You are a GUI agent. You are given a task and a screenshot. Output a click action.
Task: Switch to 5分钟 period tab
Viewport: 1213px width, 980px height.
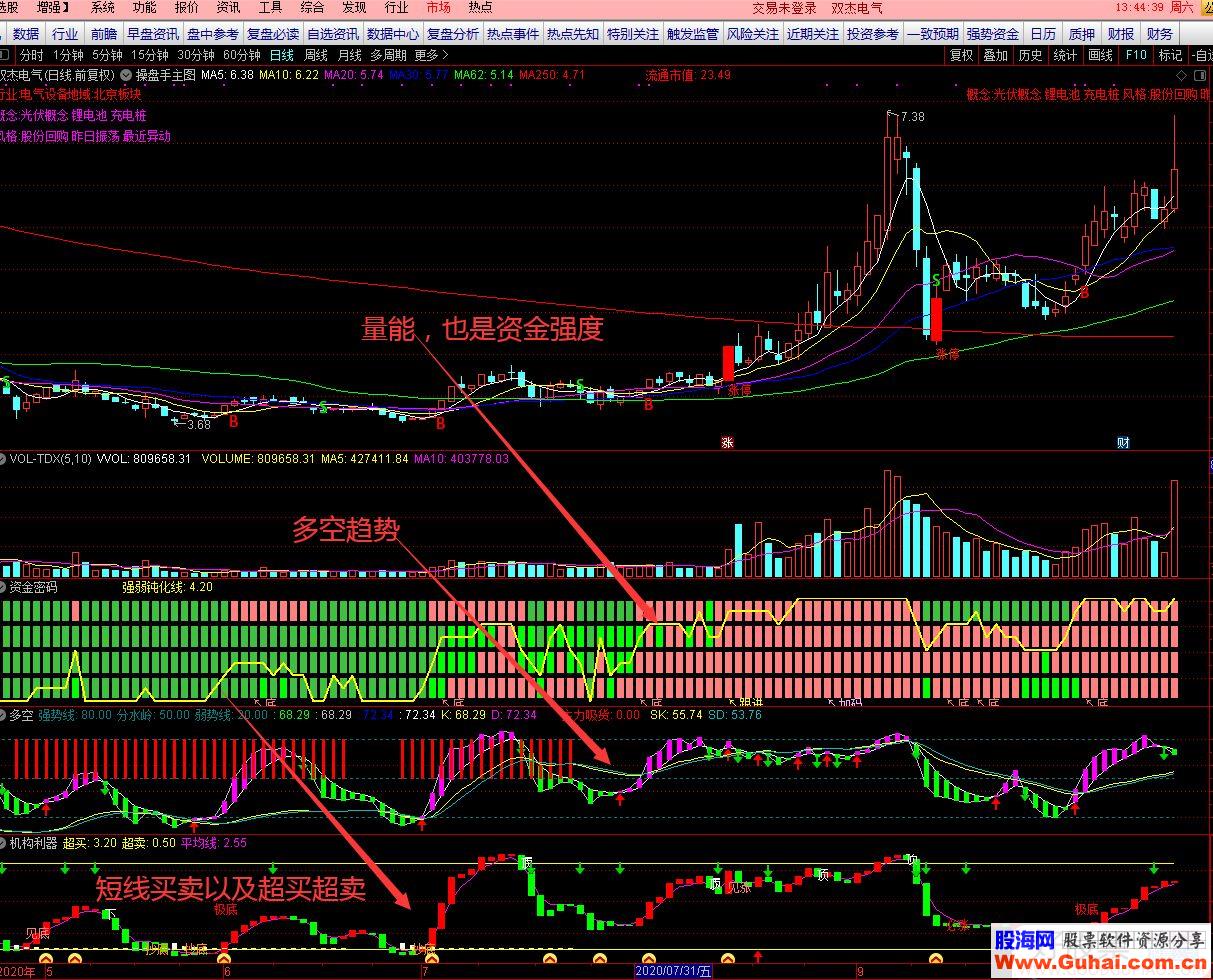click(106, 55)
